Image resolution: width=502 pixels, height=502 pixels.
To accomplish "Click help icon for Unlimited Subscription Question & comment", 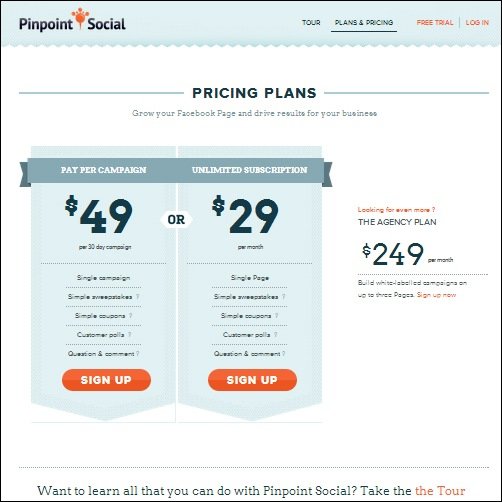I will click(x=283, y=354).
